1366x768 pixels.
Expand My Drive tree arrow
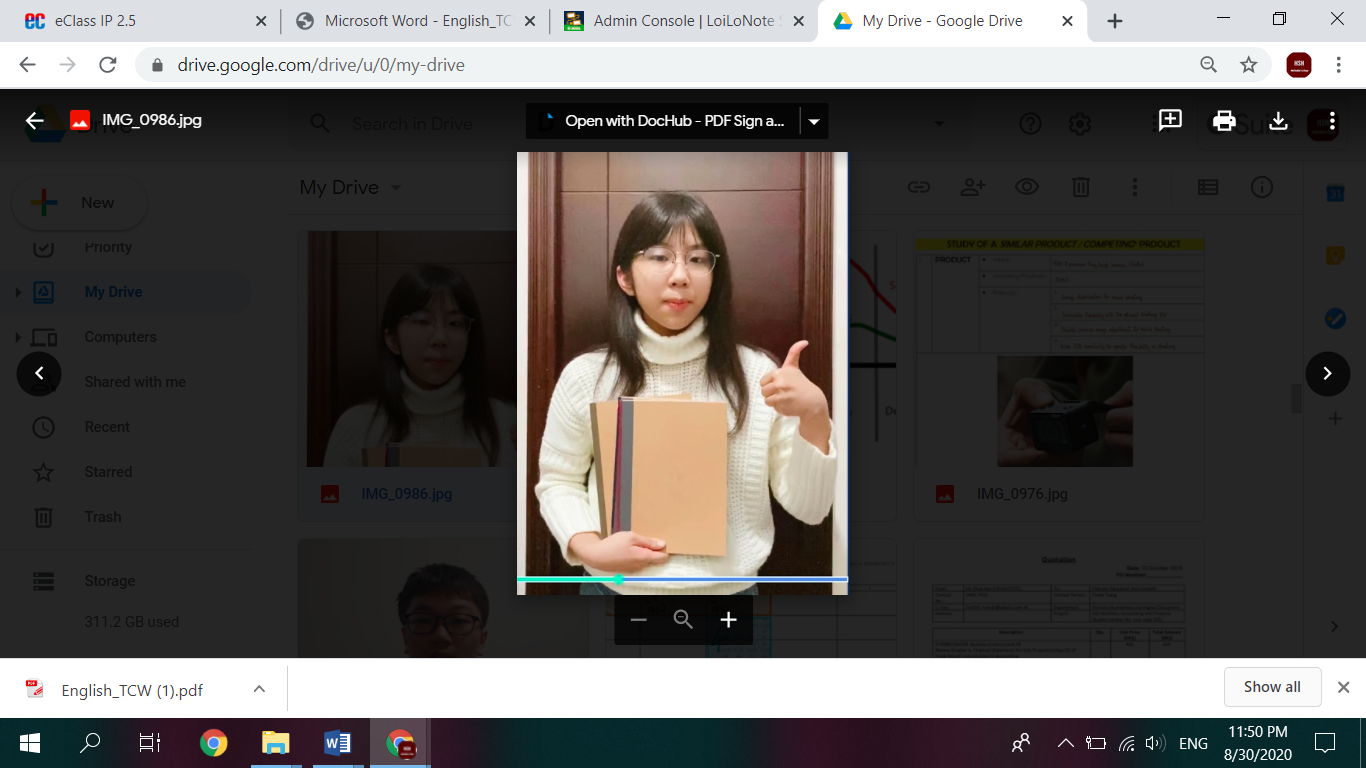[x=17, y=292]
